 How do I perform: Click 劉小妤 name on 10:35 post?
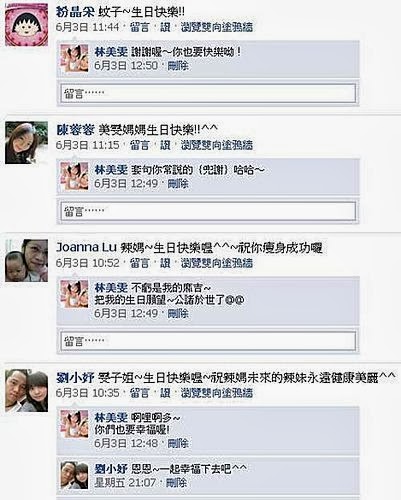75,378
